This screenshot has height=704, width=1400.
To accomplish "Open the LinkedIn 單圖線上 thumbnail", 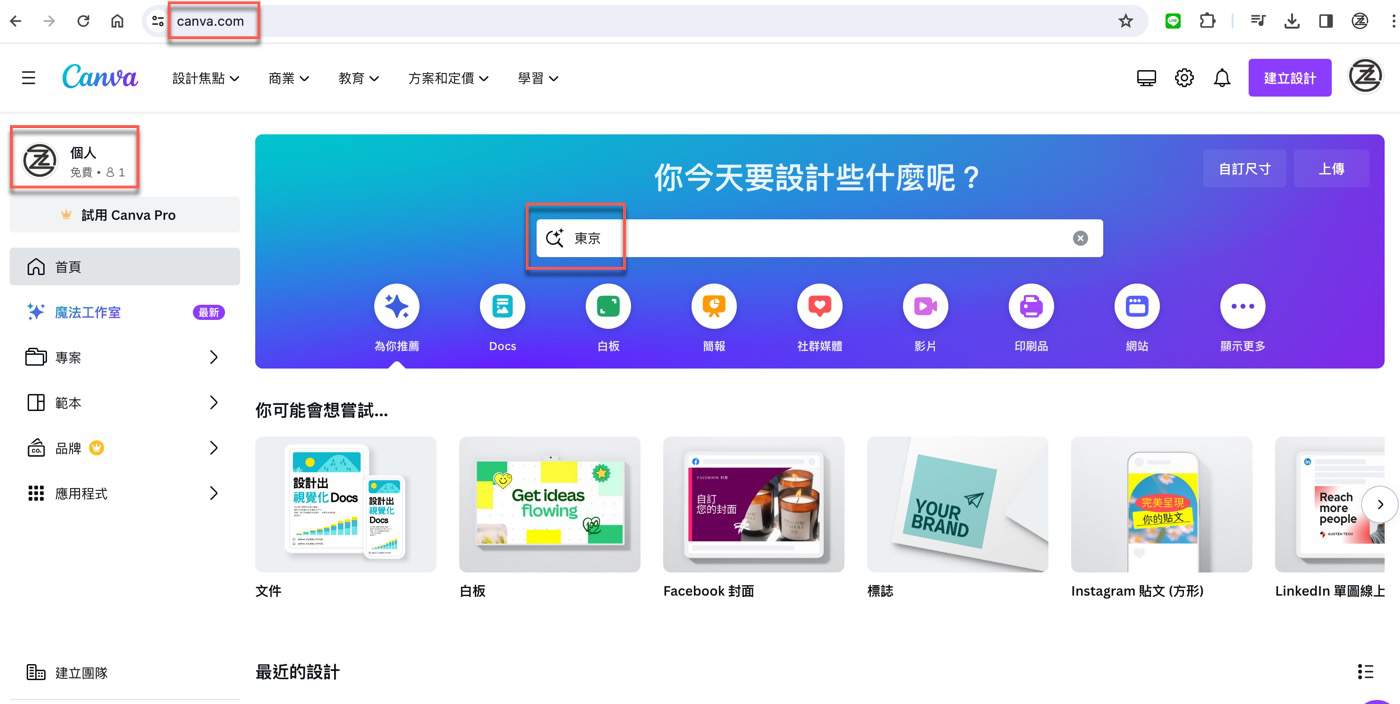I will (x=1330, y=504).
